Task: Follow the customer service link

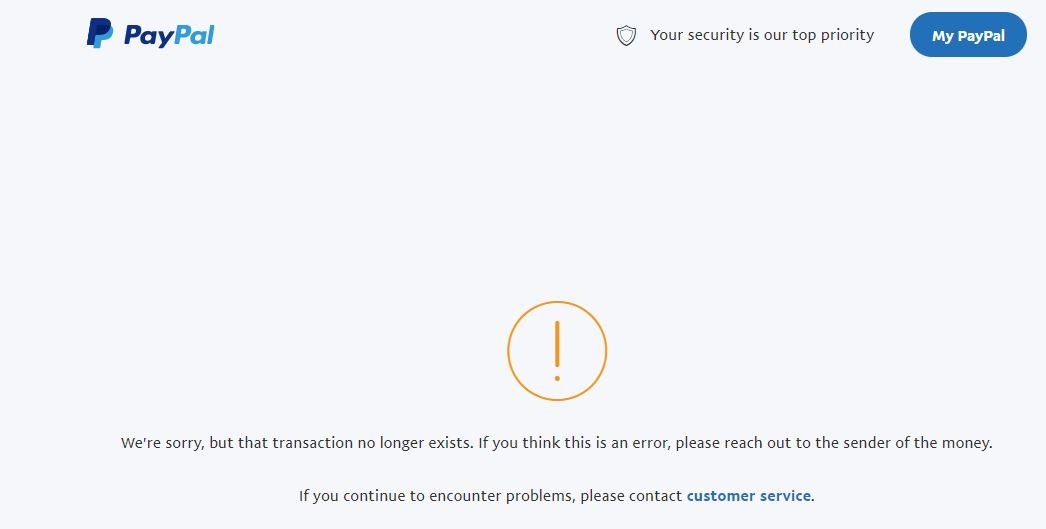Action: click(748, 496)
